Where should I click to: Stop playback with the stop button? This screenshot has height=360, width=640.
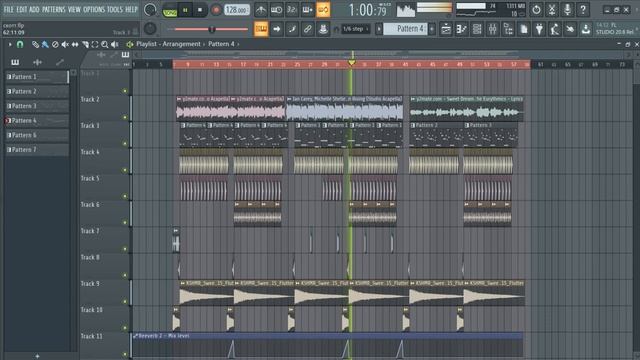click(x=200, y=10)
